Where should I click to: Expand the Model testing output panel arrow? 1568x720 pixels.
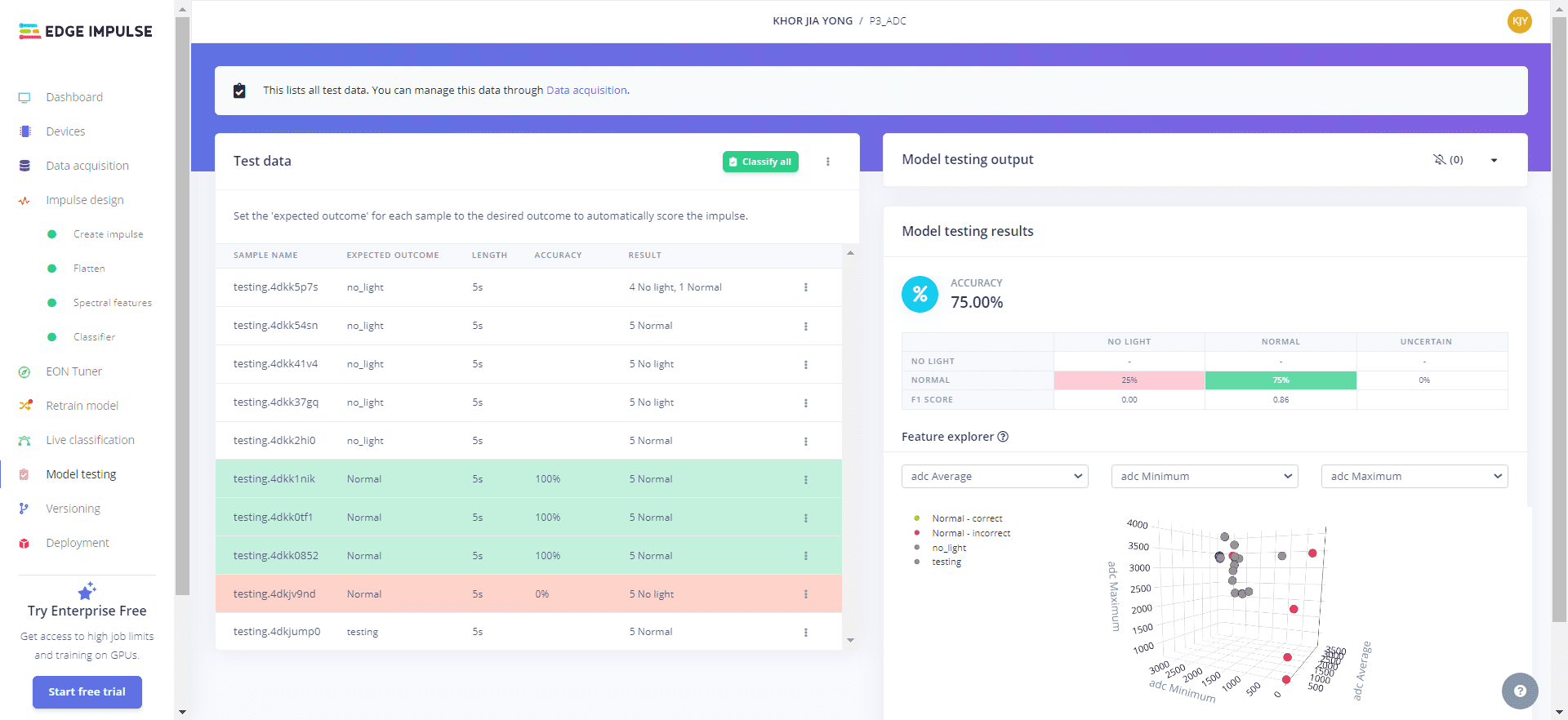click(1494, 160)
